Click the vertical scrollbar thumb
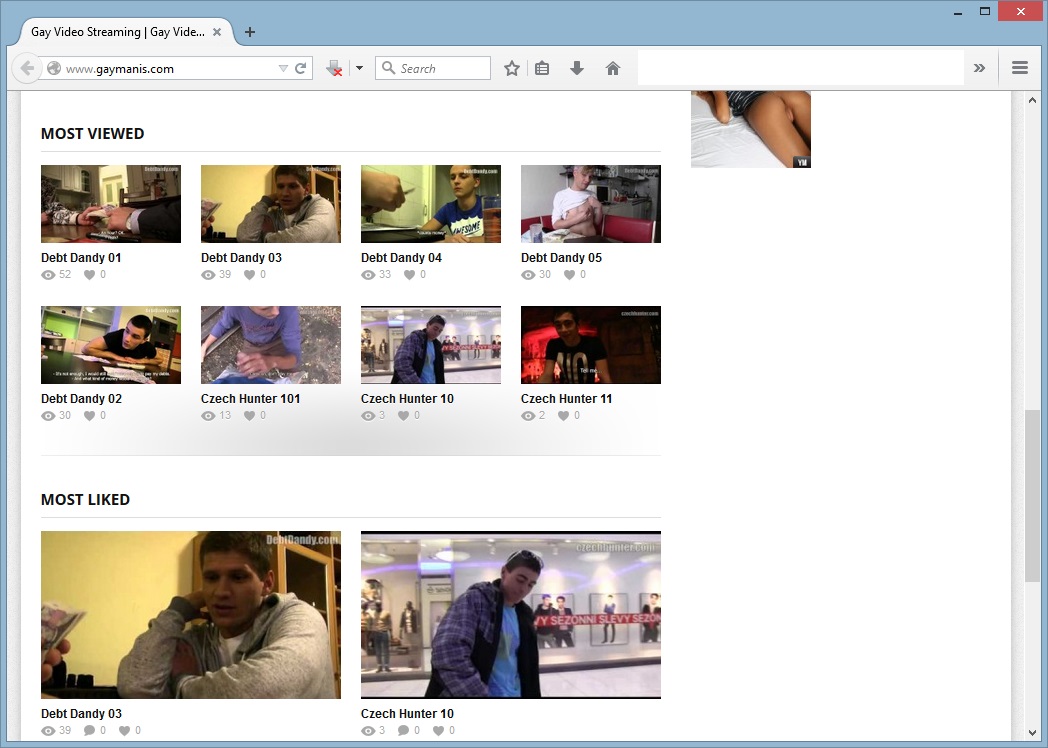Image resolution: width=1048 pixels, height=748 pixels. pos(1032,495)
